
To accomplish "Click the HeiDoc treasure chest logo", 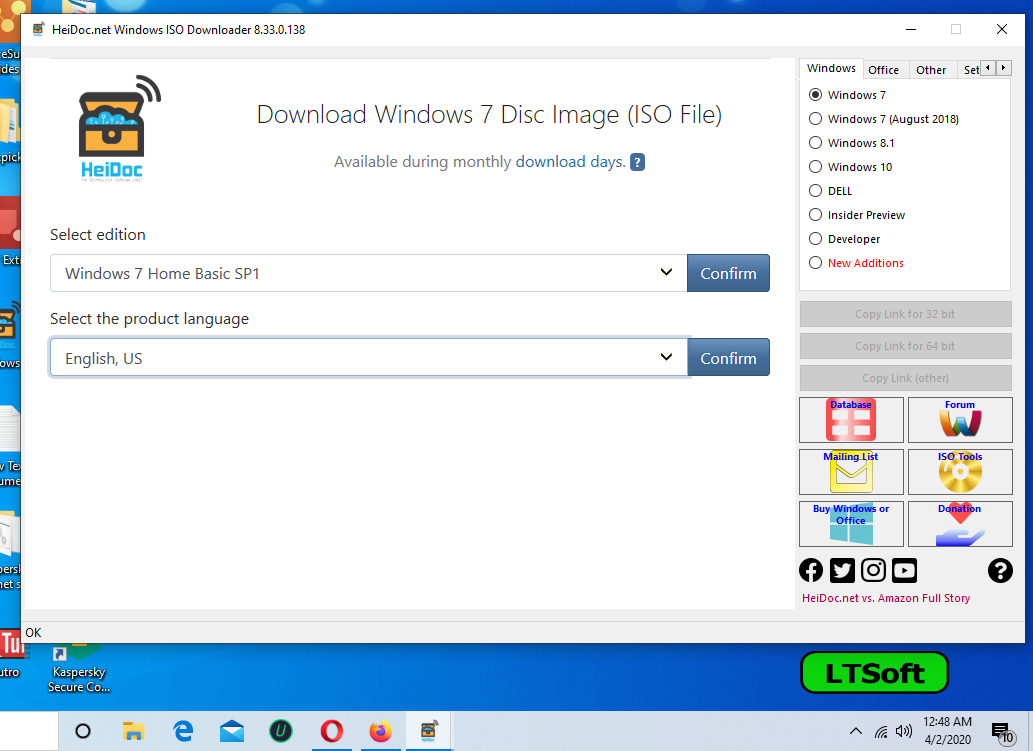I will pos(118,128).
